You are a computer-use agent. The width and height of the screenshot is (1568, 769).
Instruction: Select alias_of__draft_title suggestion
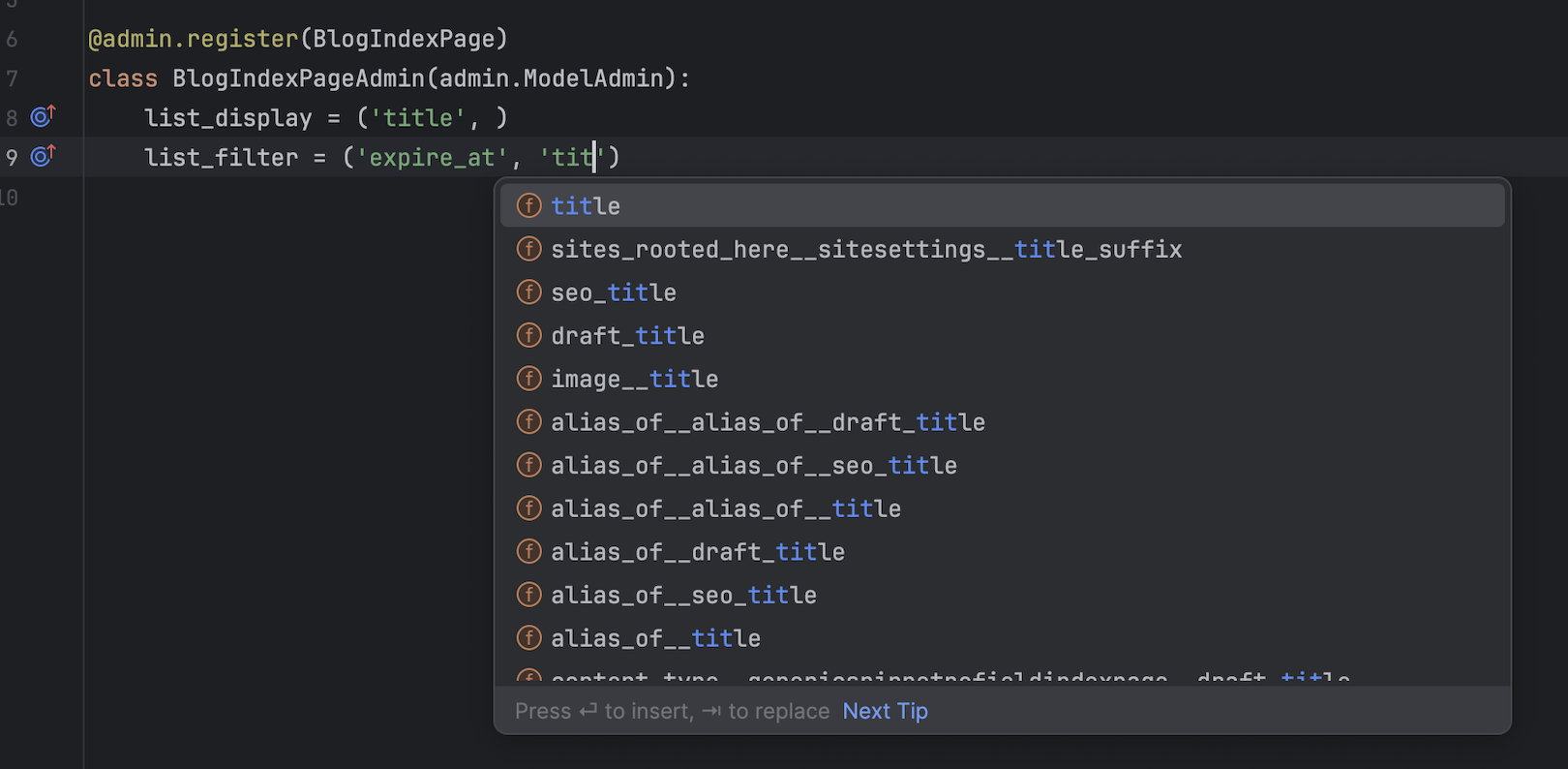(1002, 552)
